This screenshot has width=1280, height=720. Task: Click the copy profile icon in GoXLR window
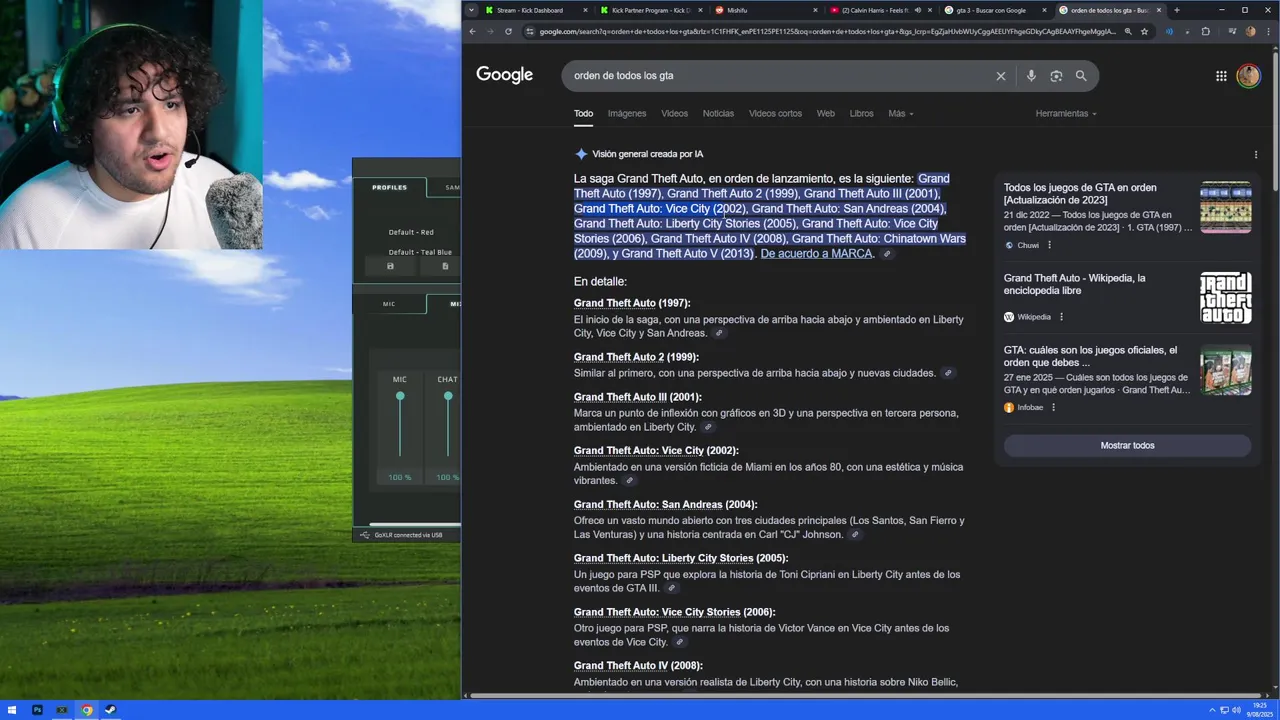(x=445, y=266)
